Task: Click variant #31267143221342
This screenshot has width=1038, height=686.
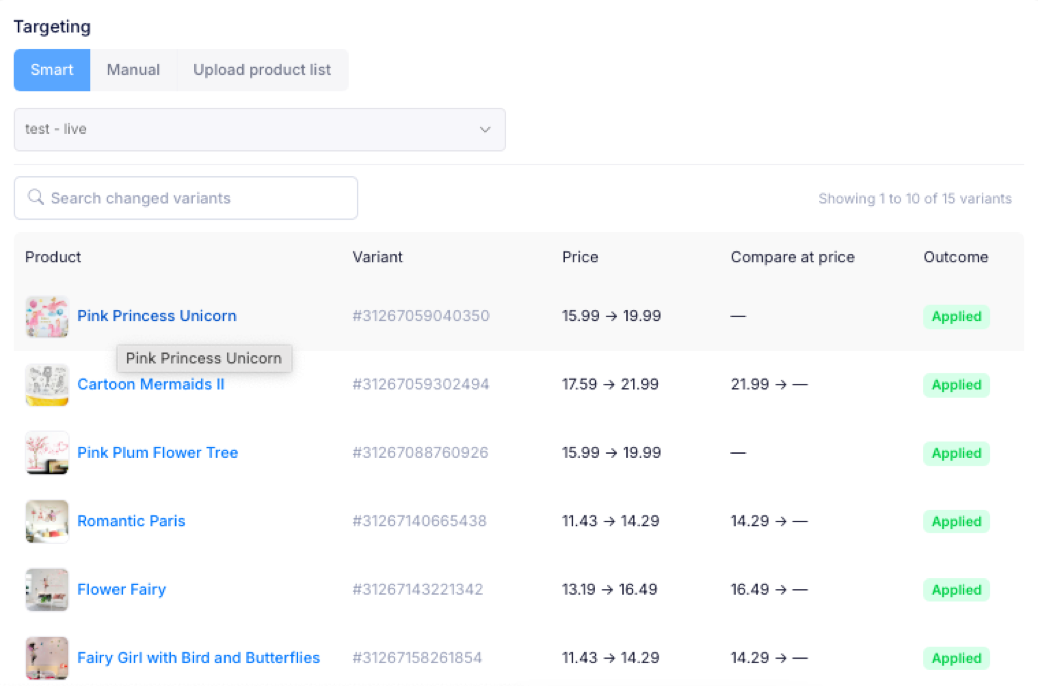Action: pyautogui.click(x=418, y=589)
